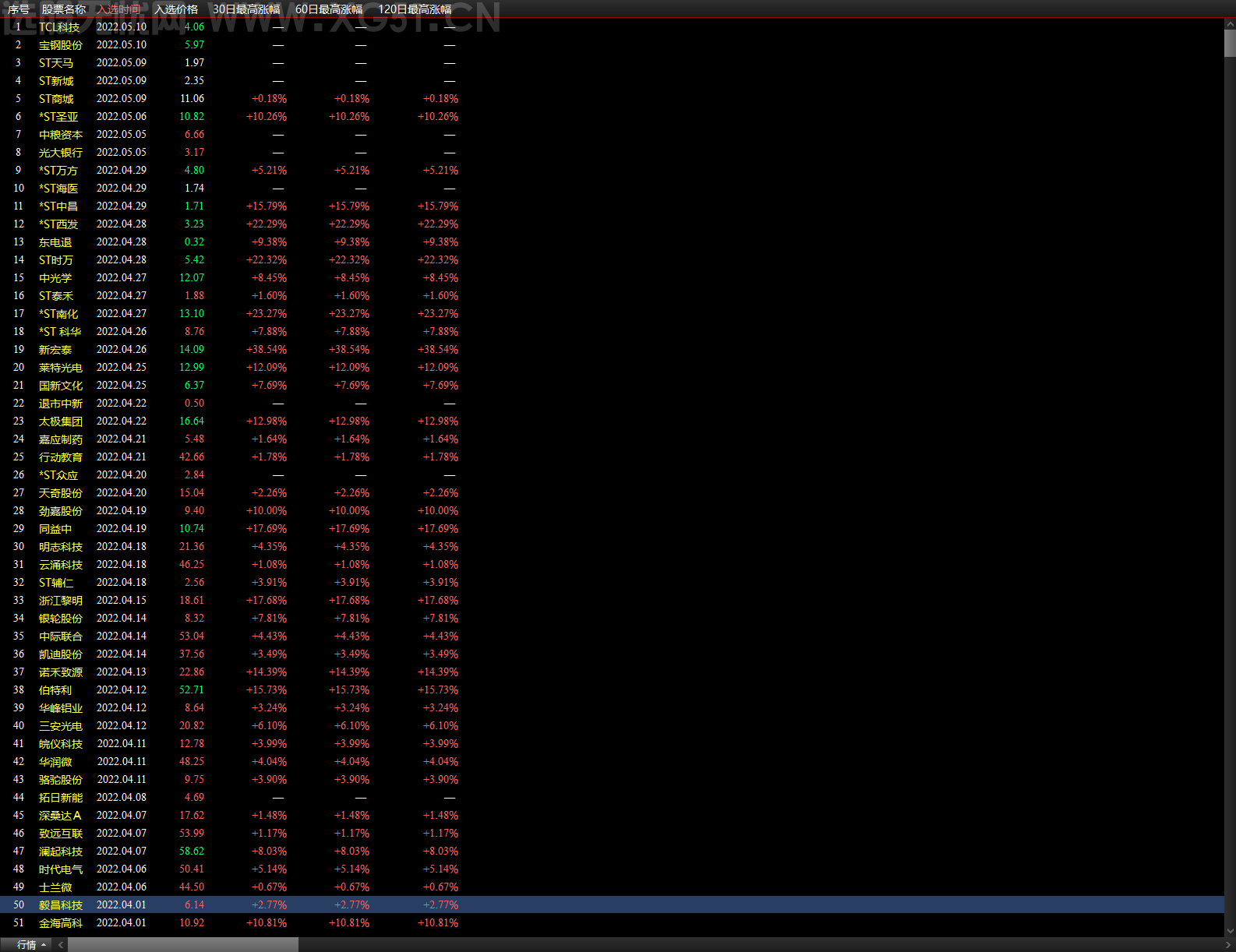Select the 华润微 stock row
This screenshot has width=1236, height=952.
click(612, 761)
